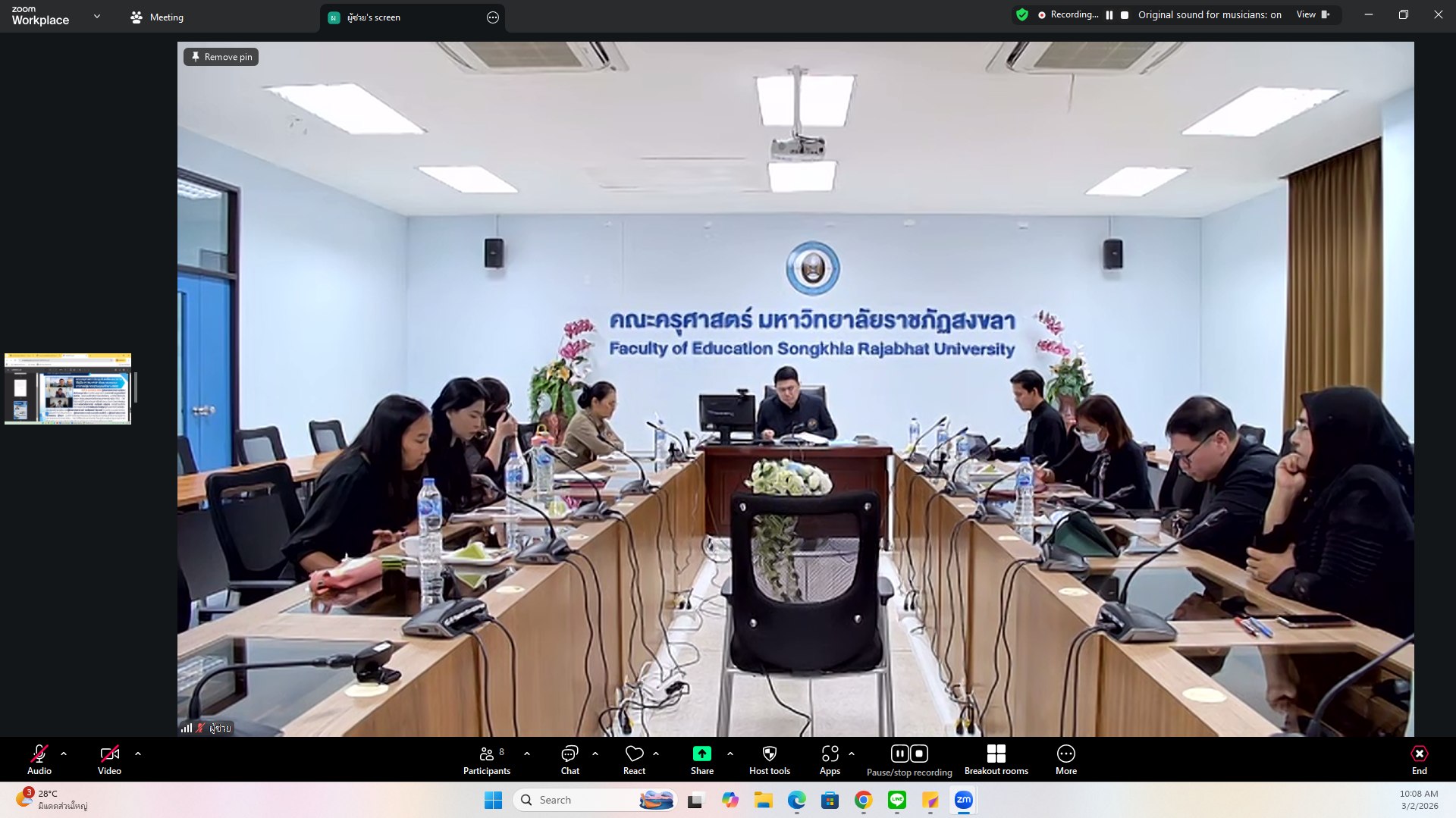Start sharing with the green Share button
Viewport: 1456px width, 818px height.
click(701, 760)
